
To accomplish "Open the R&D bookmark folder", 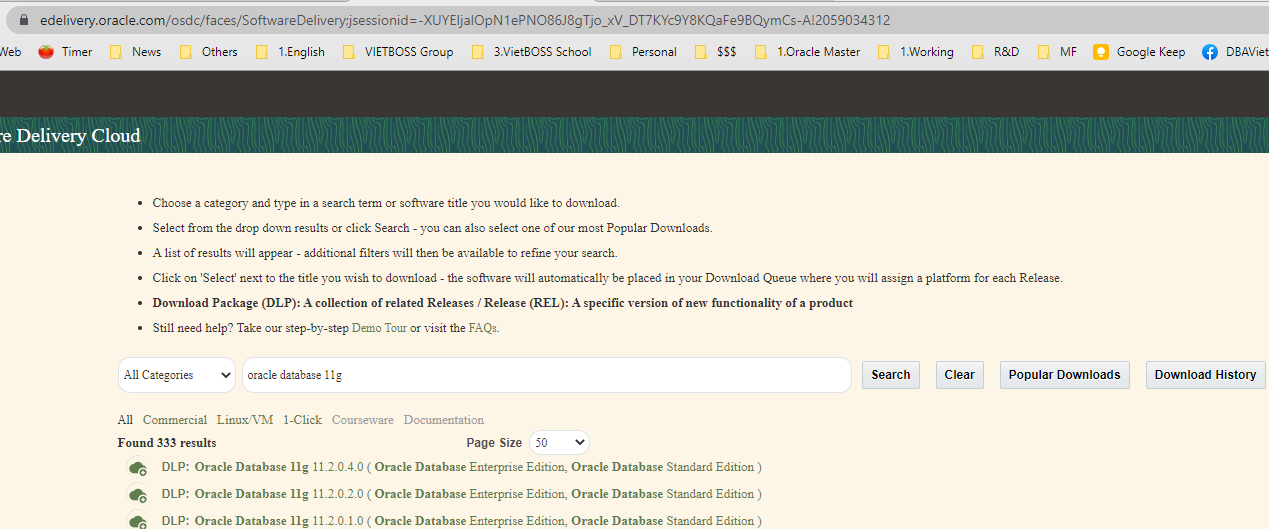I will 995,52.
